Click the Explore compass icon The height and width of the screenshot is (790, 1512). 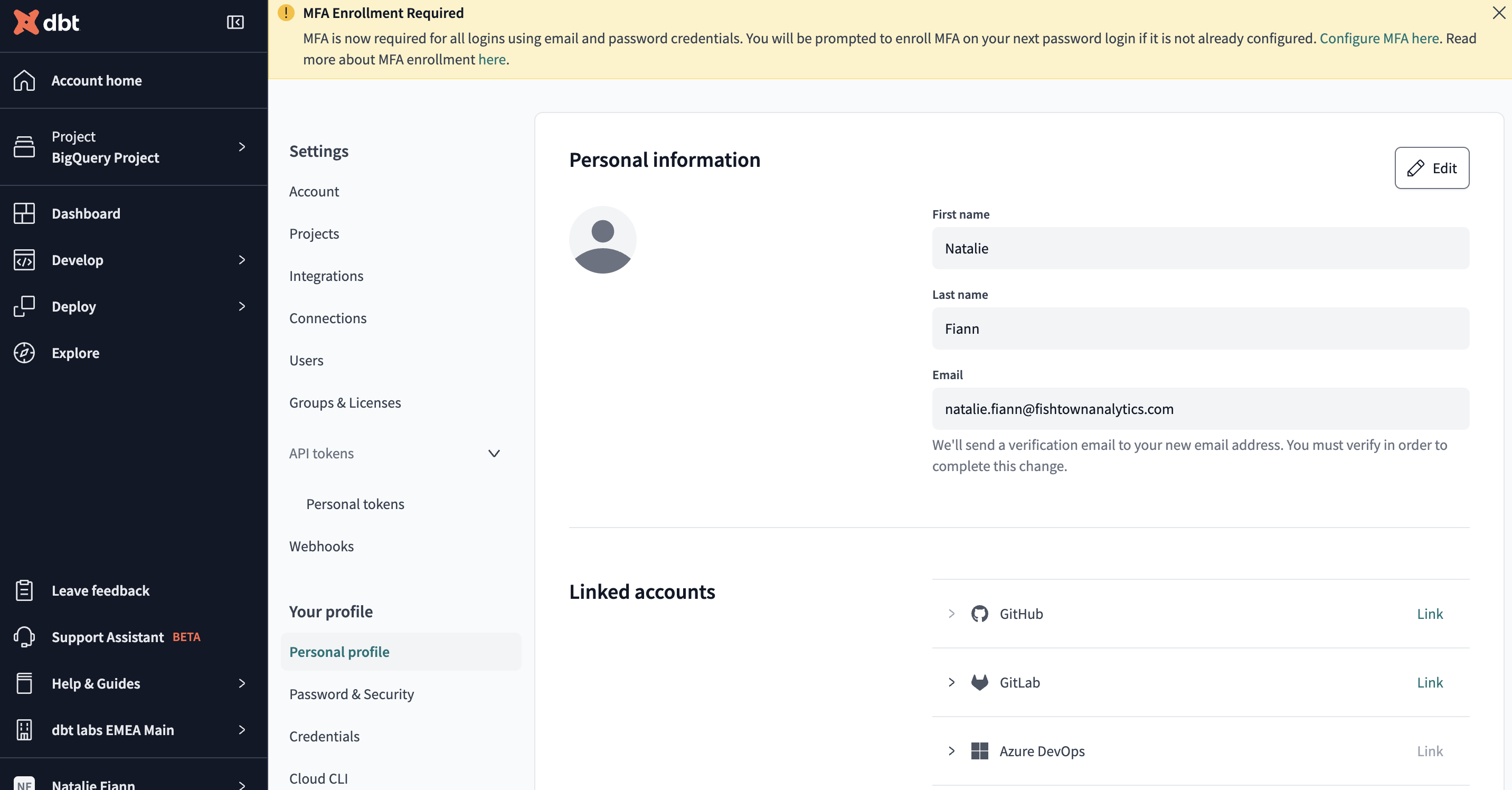(x=24, y=353)
